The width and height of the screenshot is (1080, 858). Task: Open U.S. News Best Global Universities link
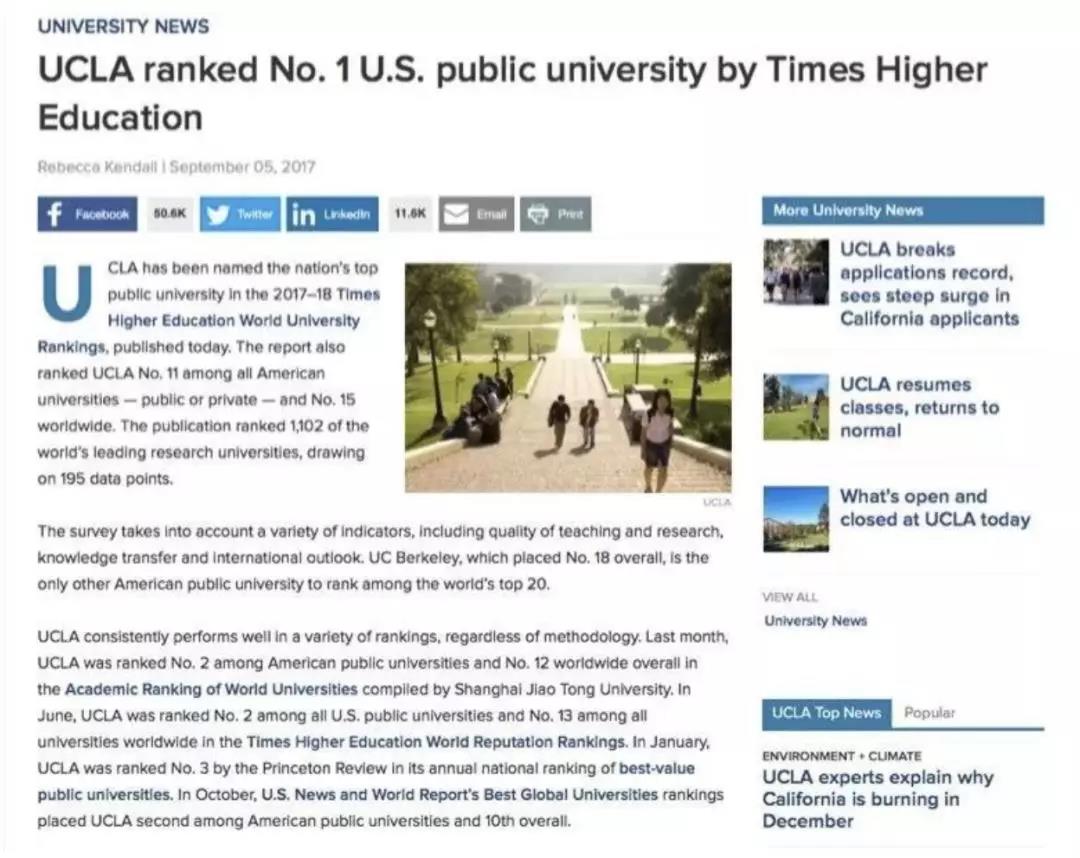coord(460,795)
